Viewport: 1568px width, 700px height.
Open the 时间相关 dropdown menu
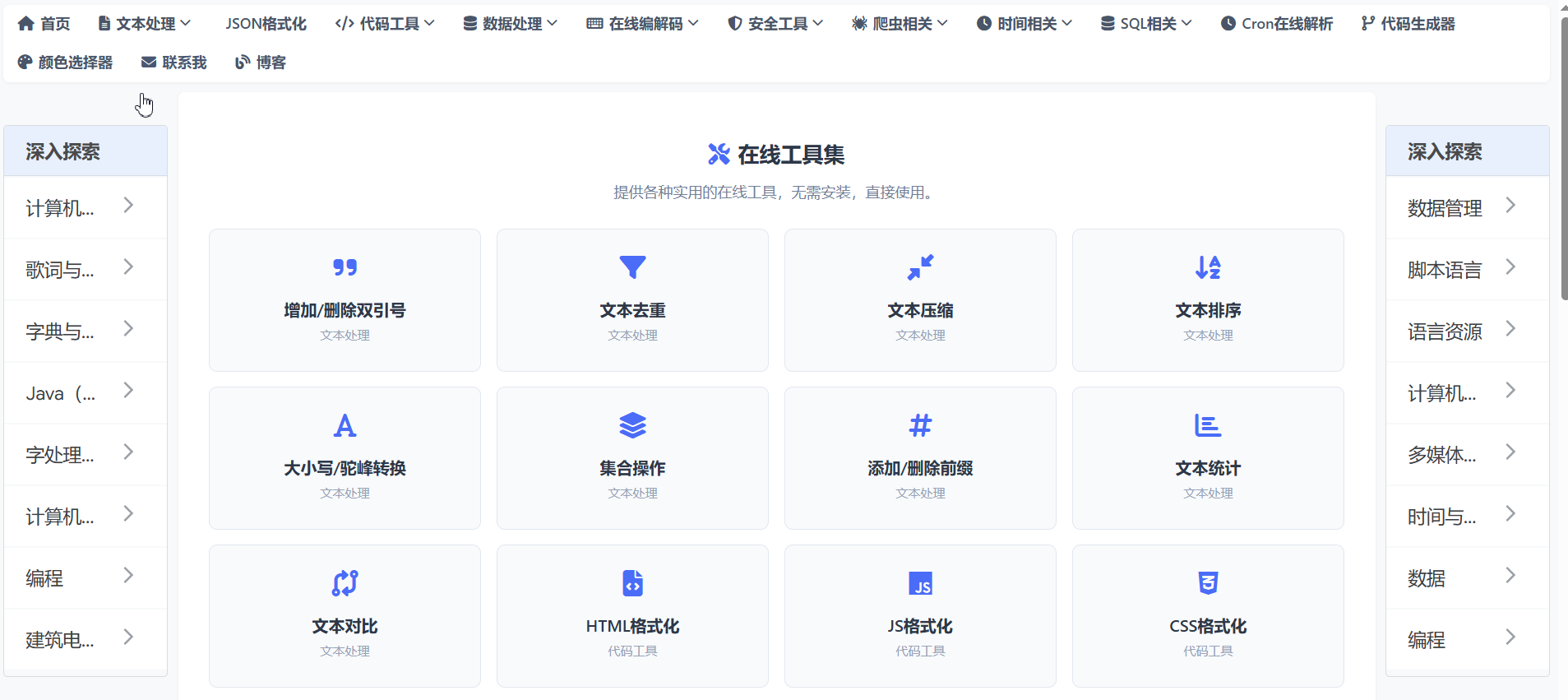coord(1025,24)
